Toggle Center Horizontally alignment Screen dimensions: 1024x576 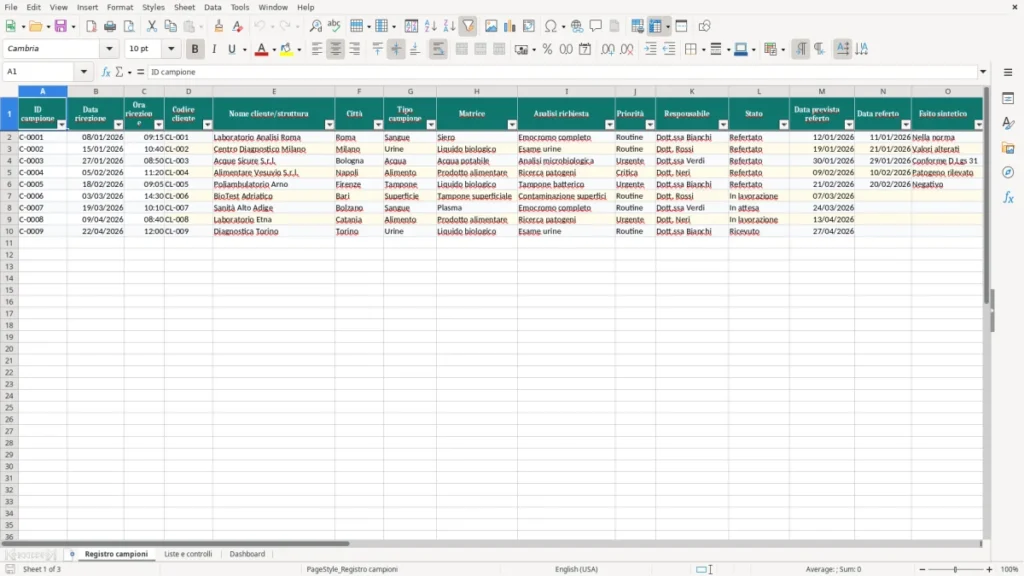click(x=336, y=49)
